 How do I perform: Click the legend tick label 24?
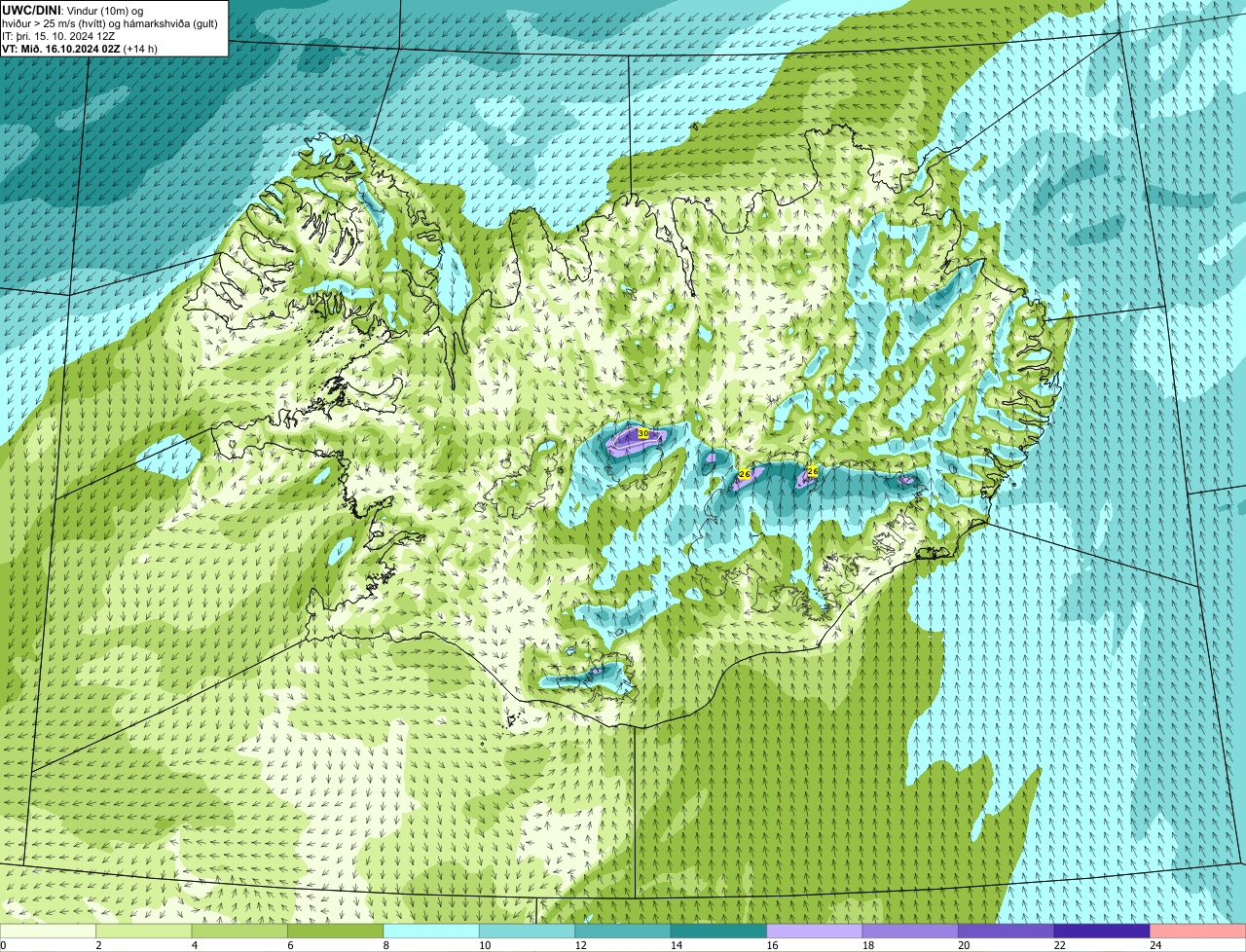point(1154,944)
